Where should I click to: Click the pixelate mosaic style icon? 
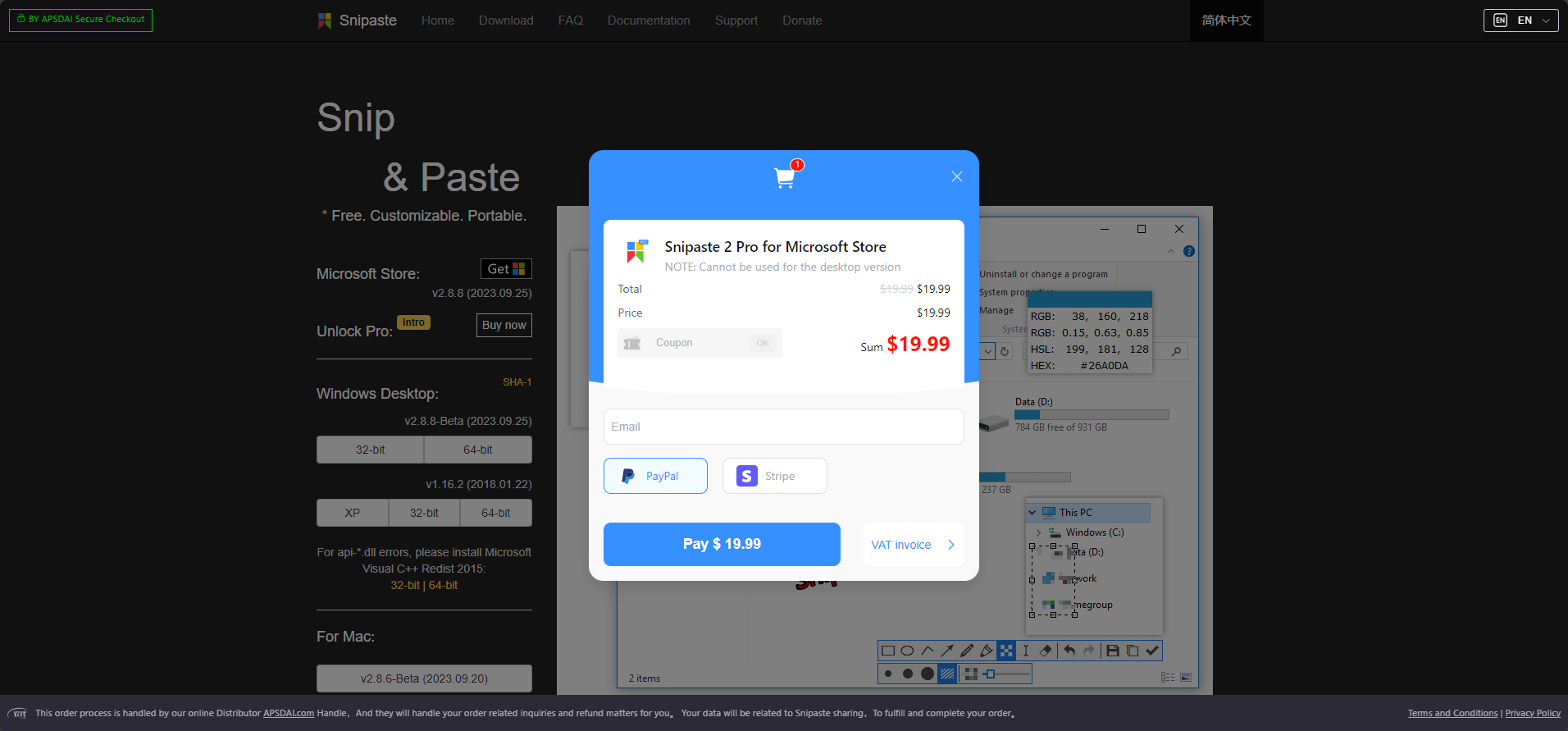coord(971,674)
